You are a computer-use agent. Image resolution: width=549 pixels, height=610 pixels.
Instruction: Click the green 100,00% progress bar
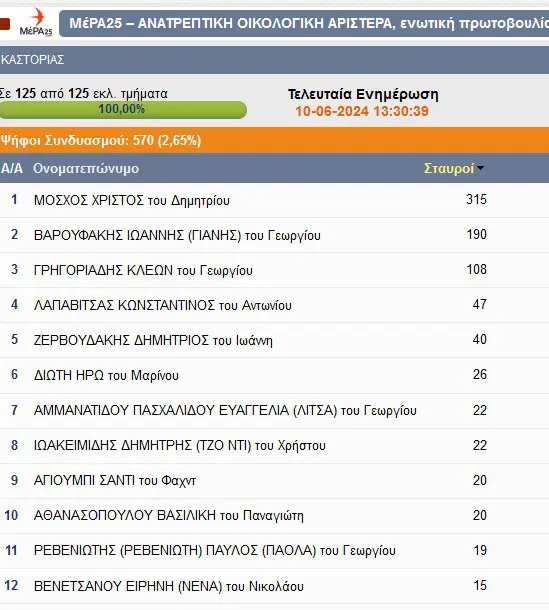pos(123,110)
